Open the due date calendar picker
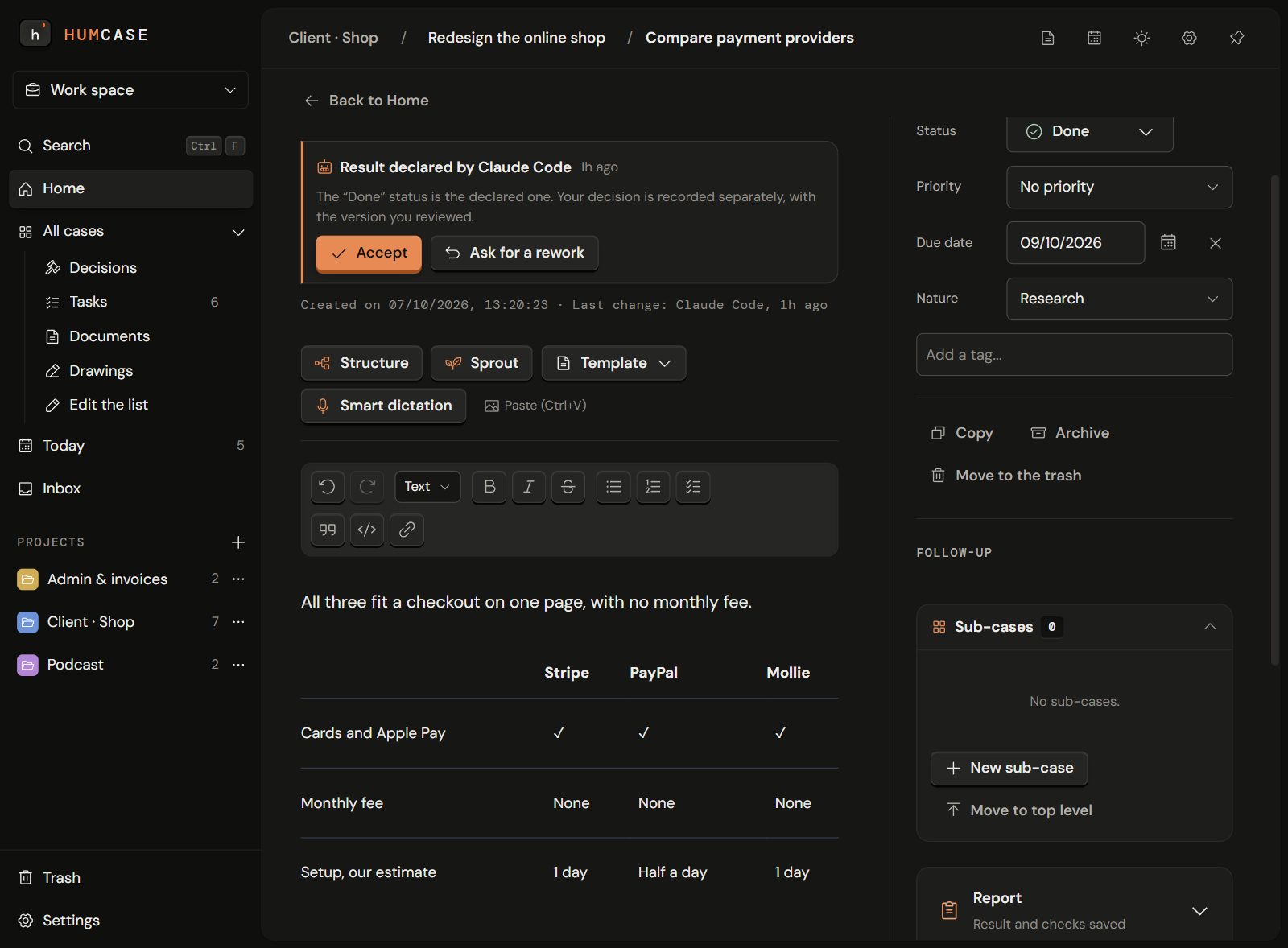The width and height of the screenshot is (1288, 948). (1168, 242)
